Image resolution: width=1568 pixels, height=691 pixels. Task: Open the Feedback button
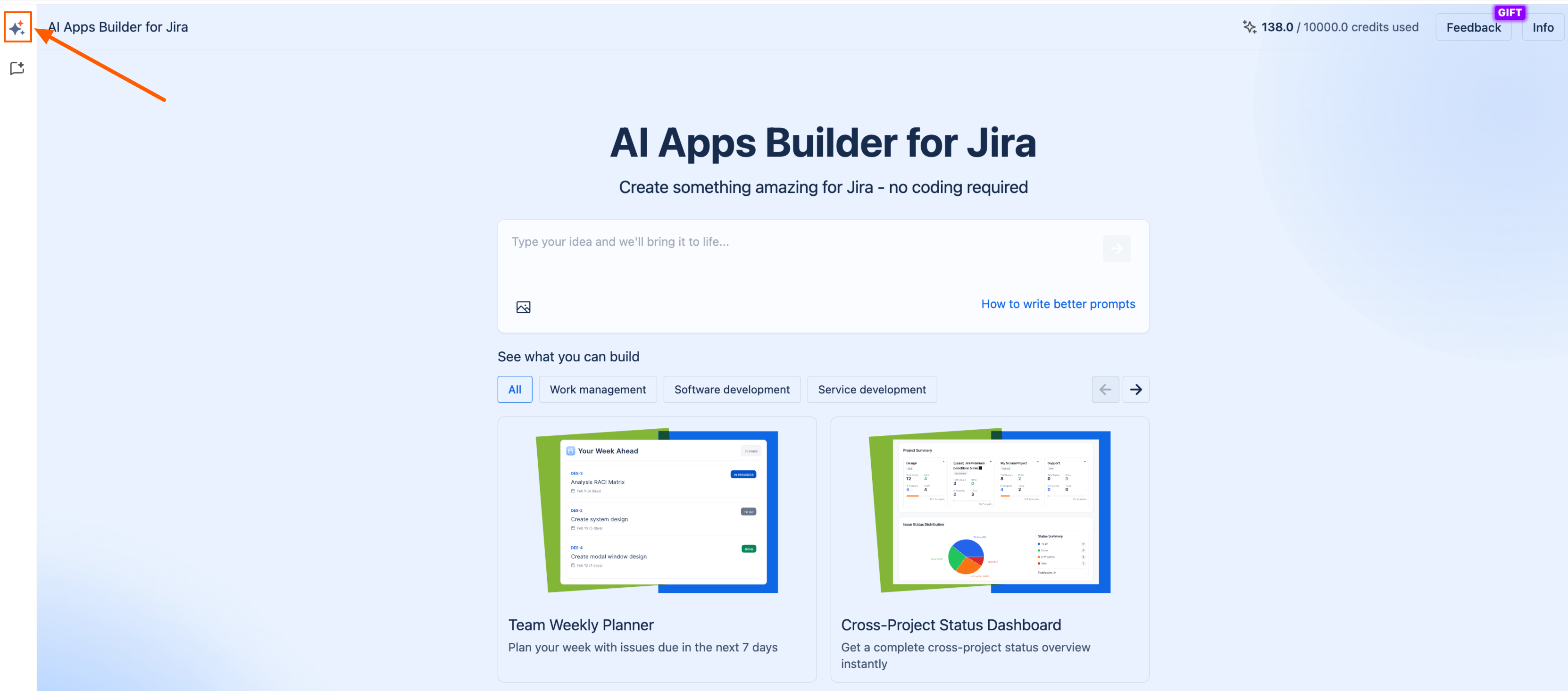point(1473,27)
